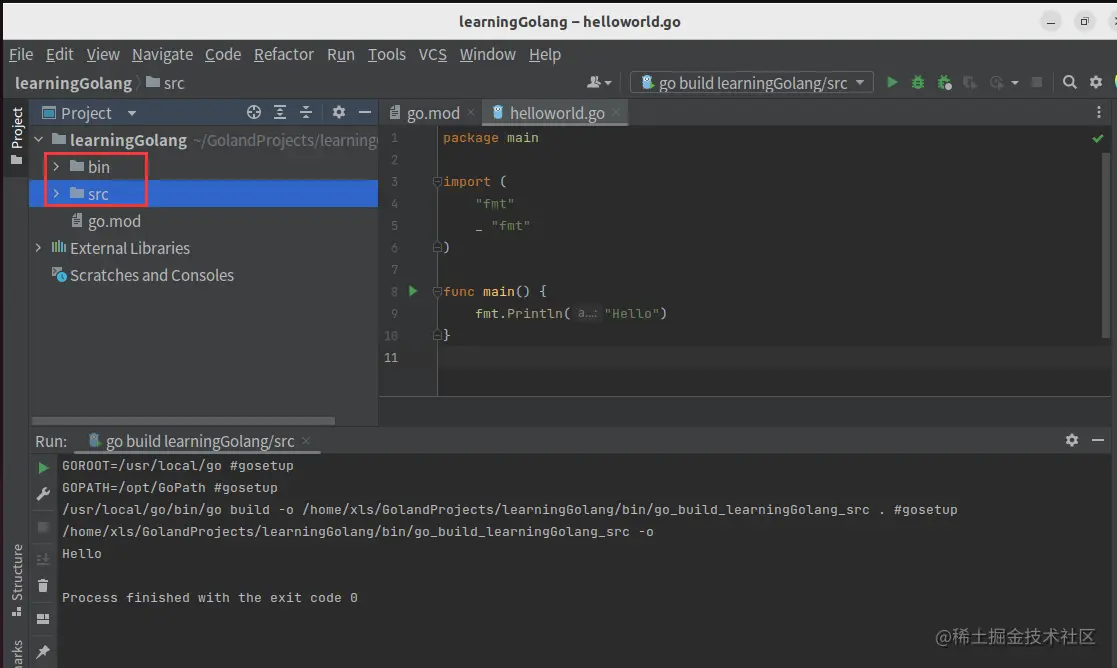Image resolution: width=1117 pixels, height=668 pixels.
Task: Toggle the Project sidebar tool button
Action: (x=16, y=136)
